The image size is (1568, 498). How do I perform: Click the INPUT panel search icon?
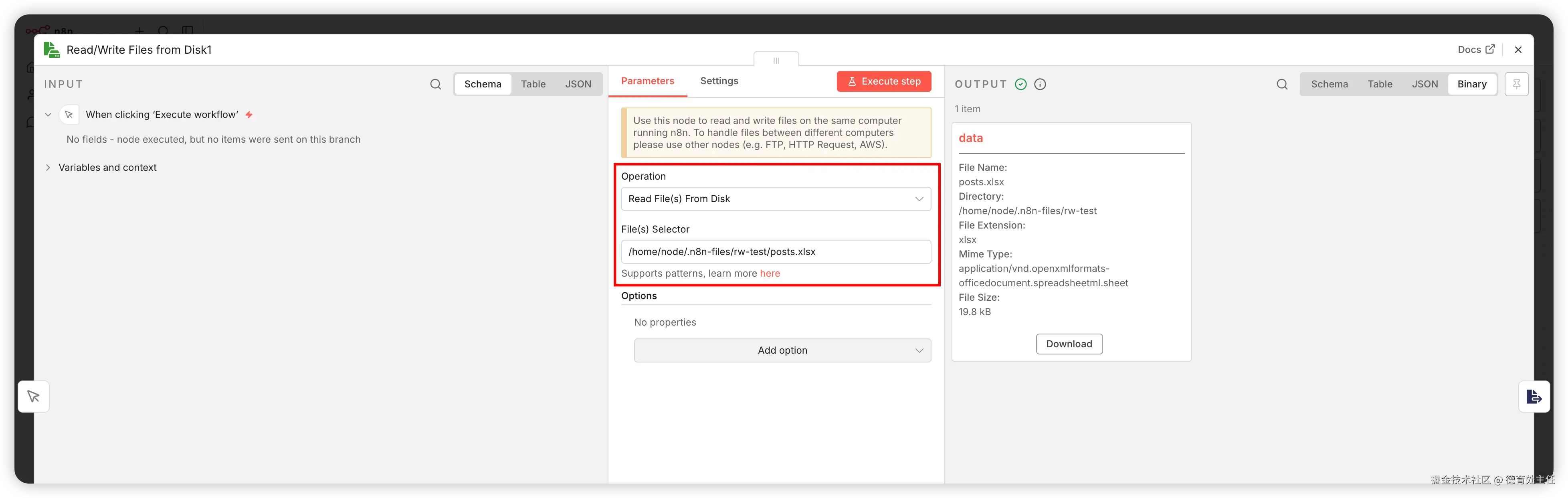coord(435,84)
